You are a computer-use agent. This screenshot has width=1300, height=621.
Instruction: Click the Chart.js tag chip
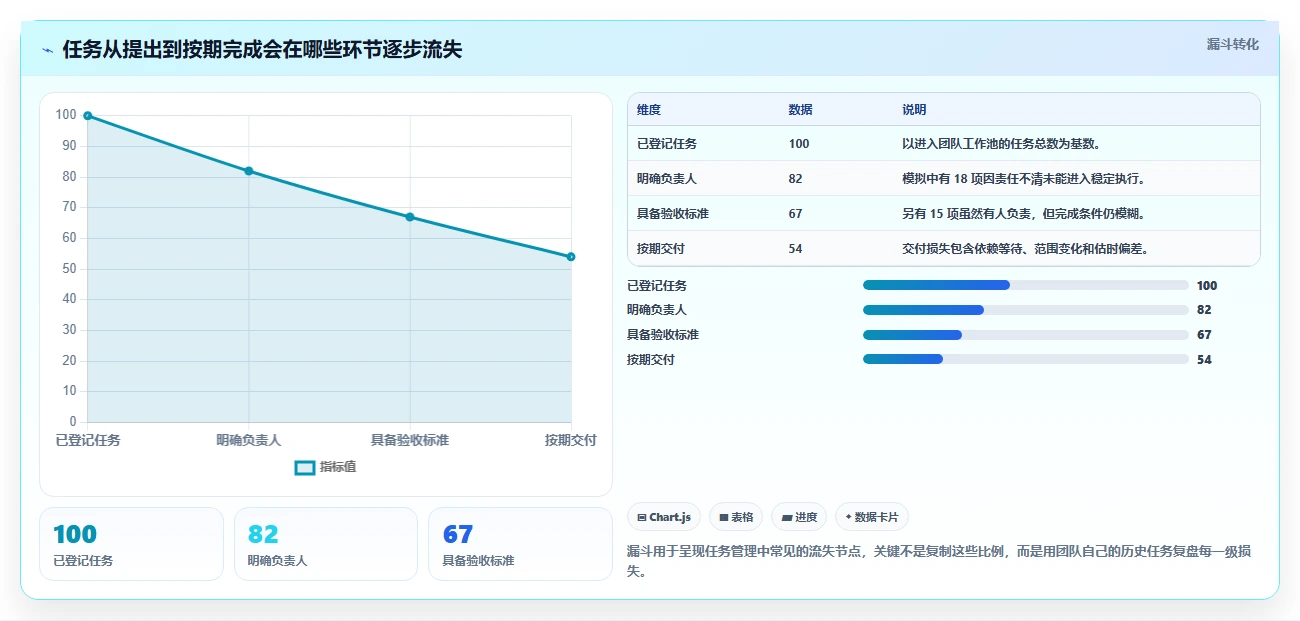pos(664,517)
